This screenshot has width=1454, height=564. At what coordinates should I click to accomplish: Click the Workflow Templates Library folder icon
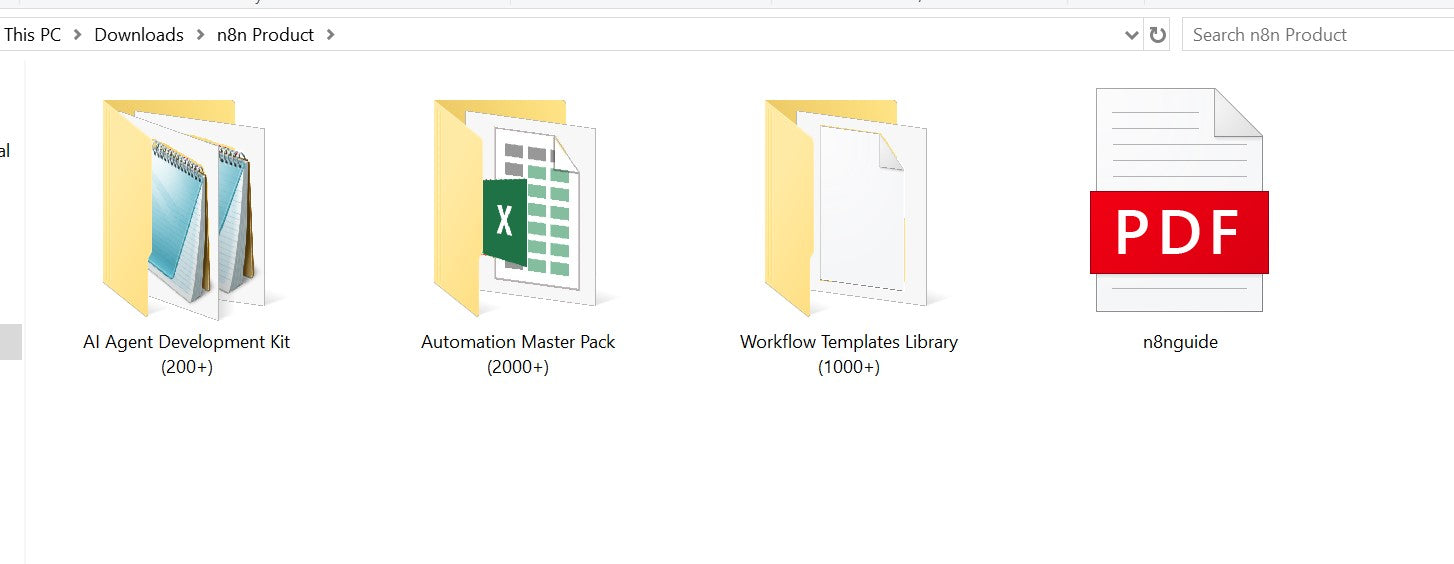[x=848, y=205]
